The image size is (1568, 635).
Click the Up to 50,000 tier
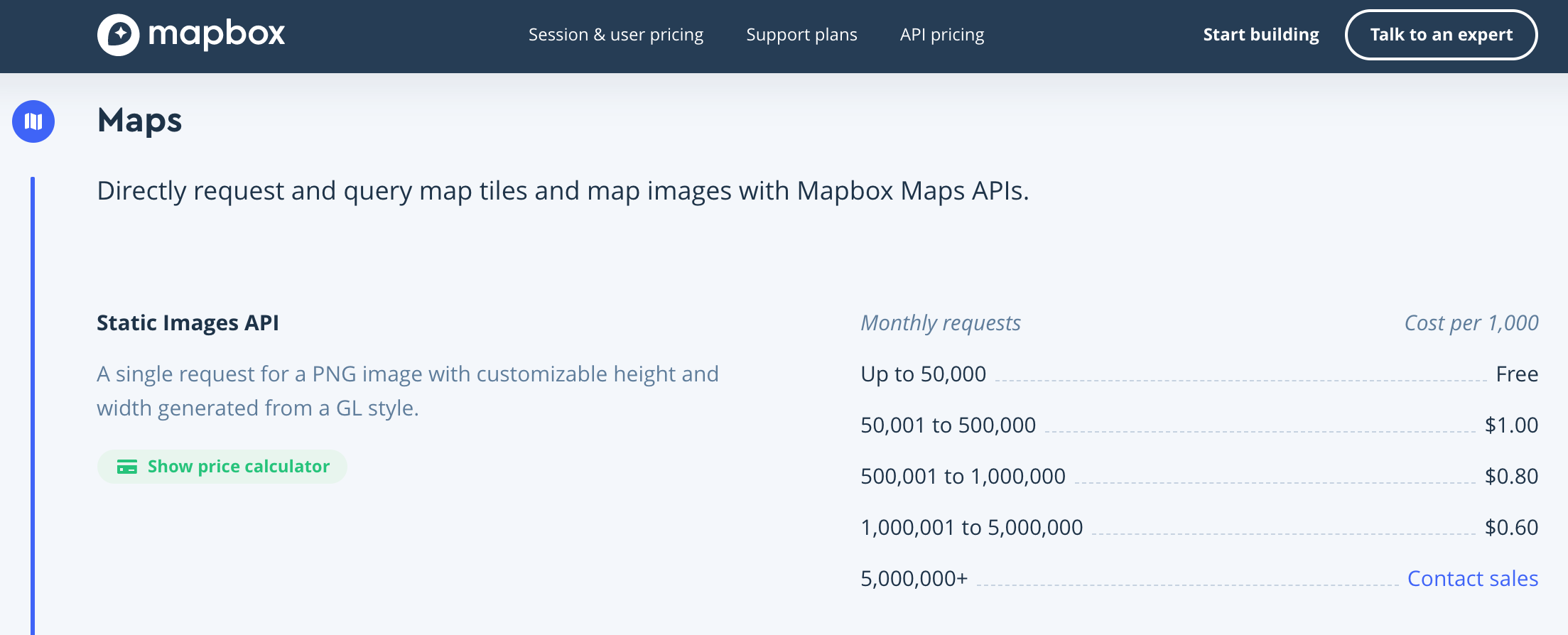(x=923, y=374)
